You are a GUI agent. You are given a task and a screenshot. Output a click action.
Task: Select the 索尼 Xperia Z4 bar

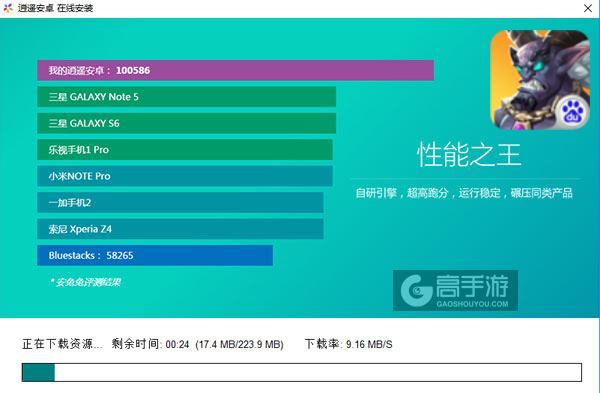click(180, 229)
